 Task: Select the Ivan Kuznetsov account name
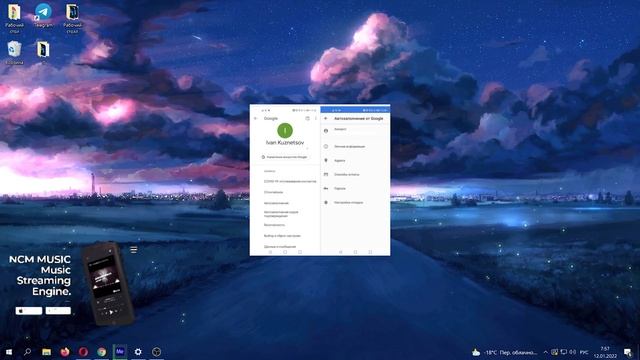point(285,142)
